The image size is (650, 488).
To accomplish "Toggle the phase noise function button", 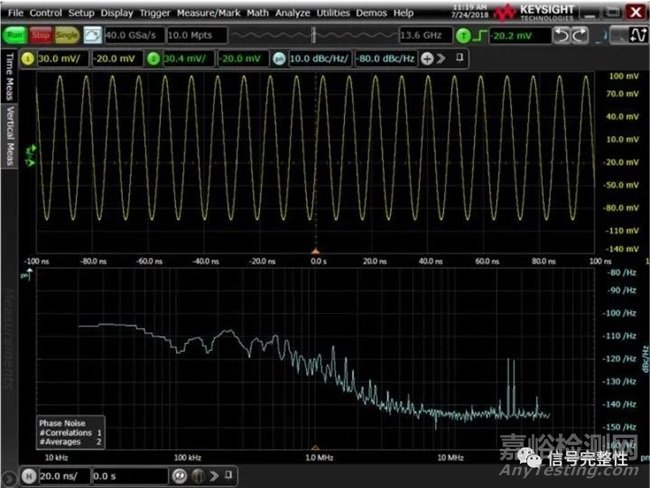I will tap(279, 58).
